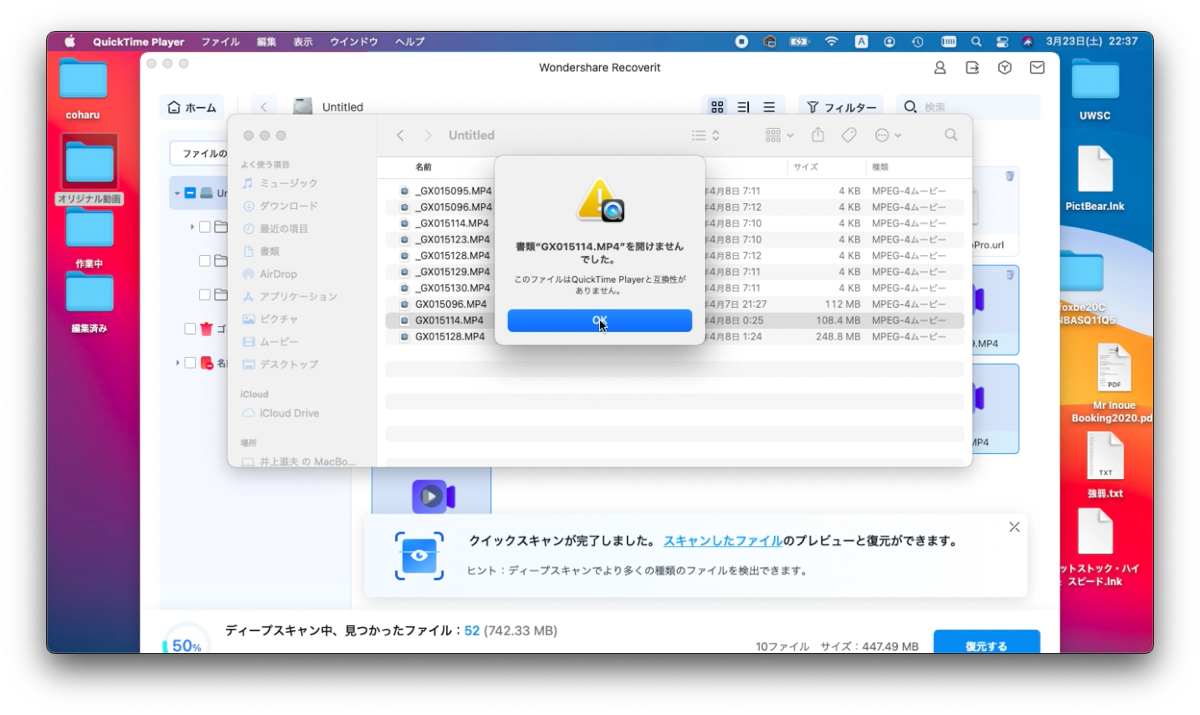Go forward in the Finder window
This screenshot has height=715, width=1200.
[x=428, y=135]
